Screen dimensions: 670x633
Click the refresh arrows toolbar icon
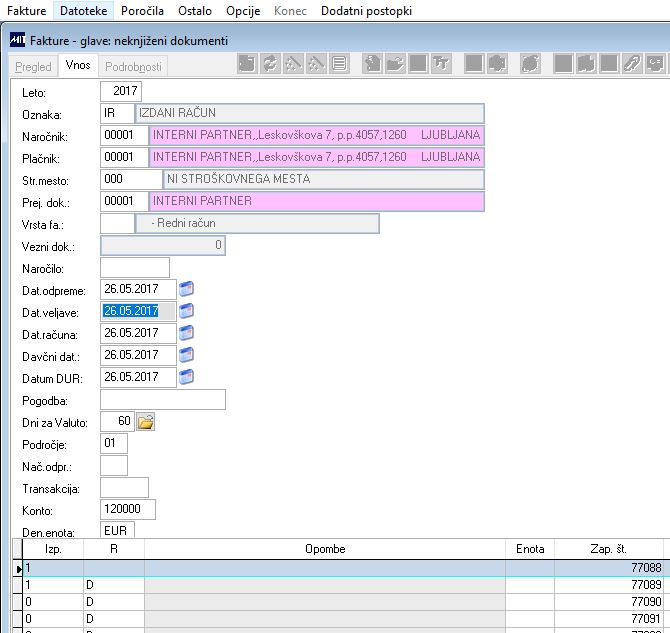(x=270, y=64)
